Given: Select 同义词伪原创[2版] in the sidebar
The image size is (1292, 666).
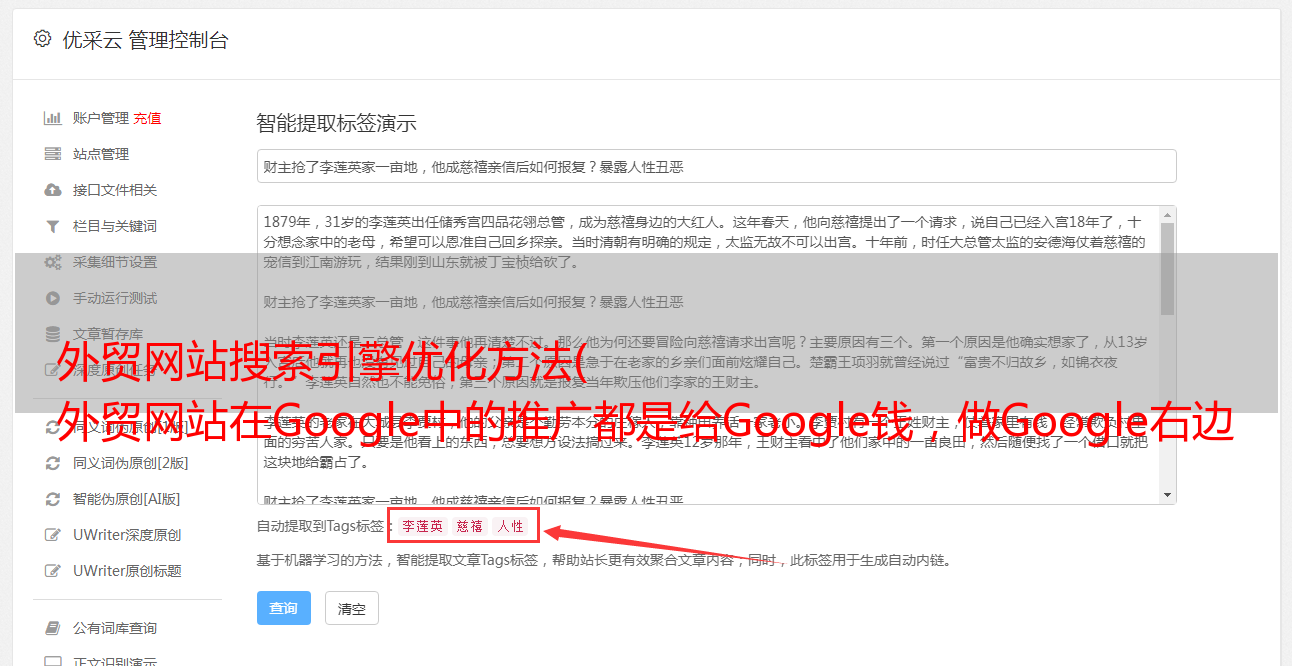Looking at the screenshot, I should tap(131, 463).
